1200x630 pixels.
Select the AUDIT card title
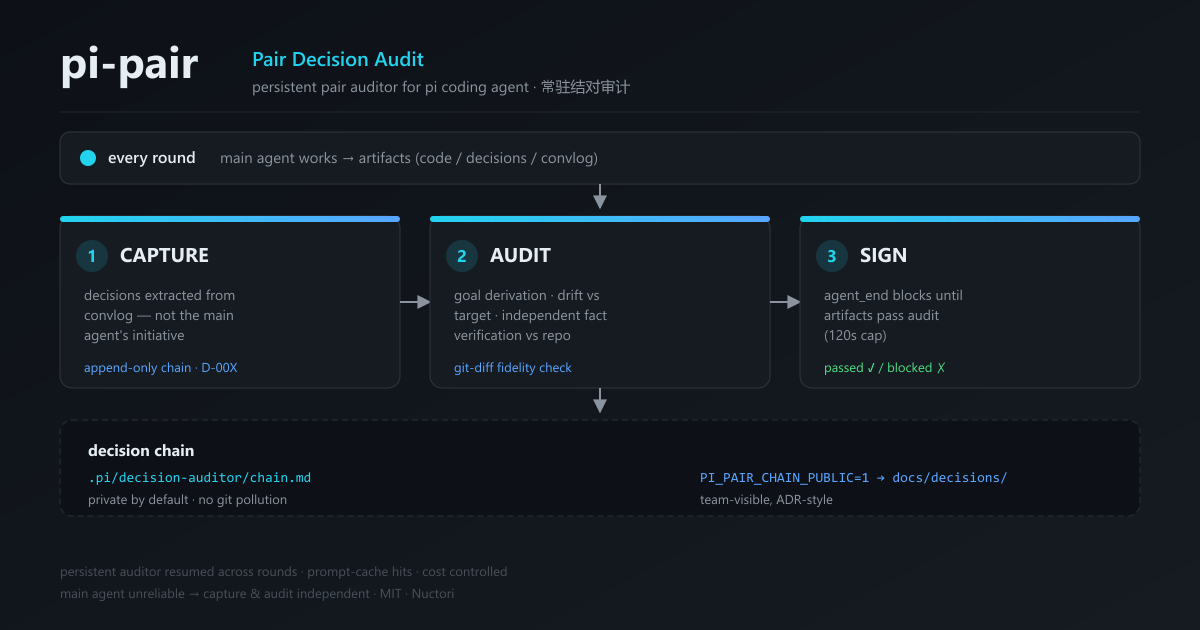(x=520, y=256)
